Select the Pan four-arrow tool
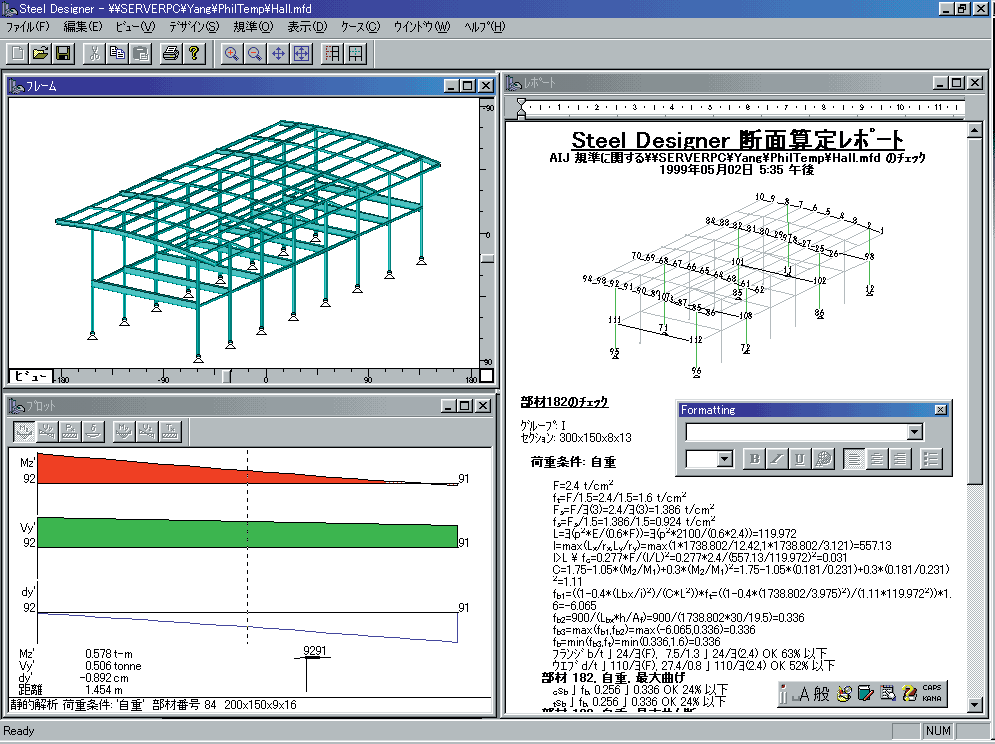 coord(278,53)
